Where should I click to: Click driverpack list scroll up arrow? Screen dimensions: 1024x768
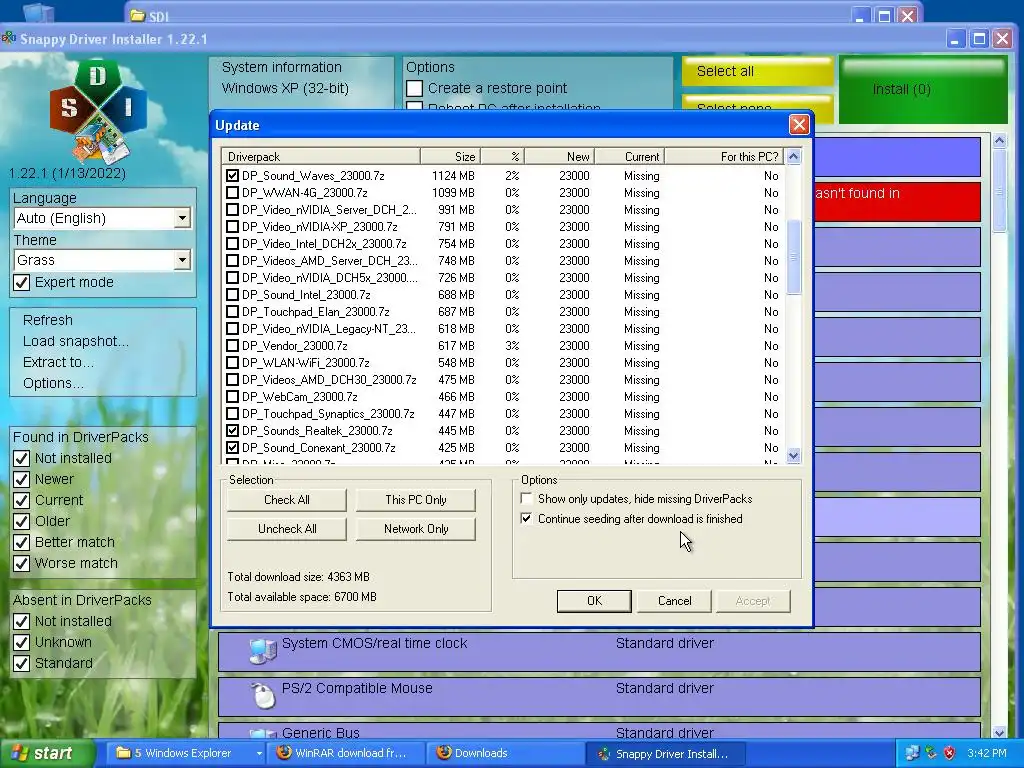[x=793, y=156]
